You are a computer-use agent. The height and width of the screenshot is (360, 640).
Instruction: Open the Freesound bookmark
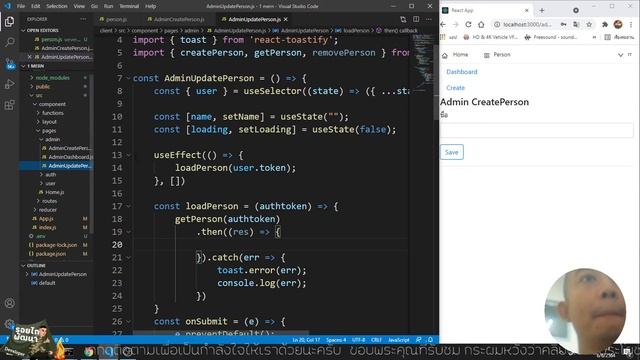tap(551, 37)
